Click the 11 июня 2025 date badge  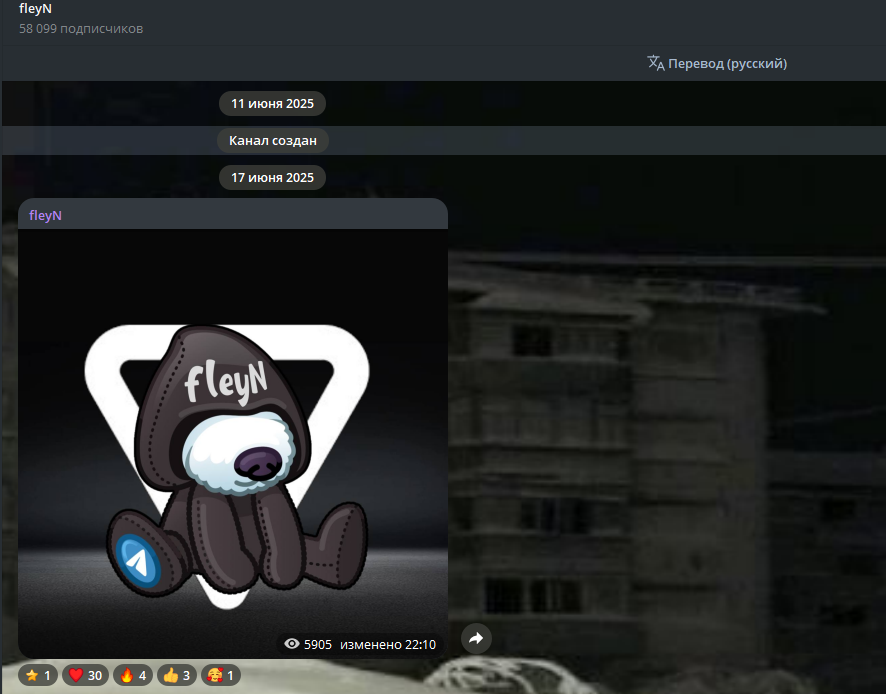pyautogui.click(x=272, y=103)
